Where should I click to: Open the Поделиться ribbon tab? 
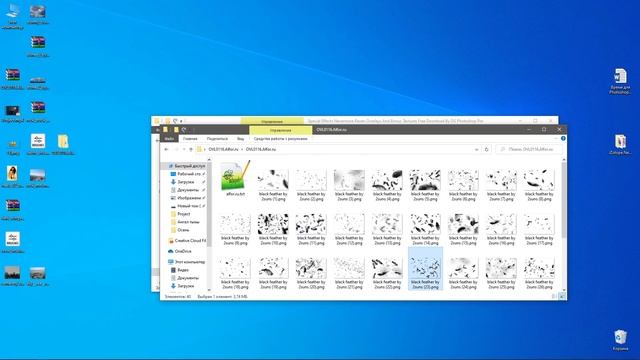click(217, 139)
